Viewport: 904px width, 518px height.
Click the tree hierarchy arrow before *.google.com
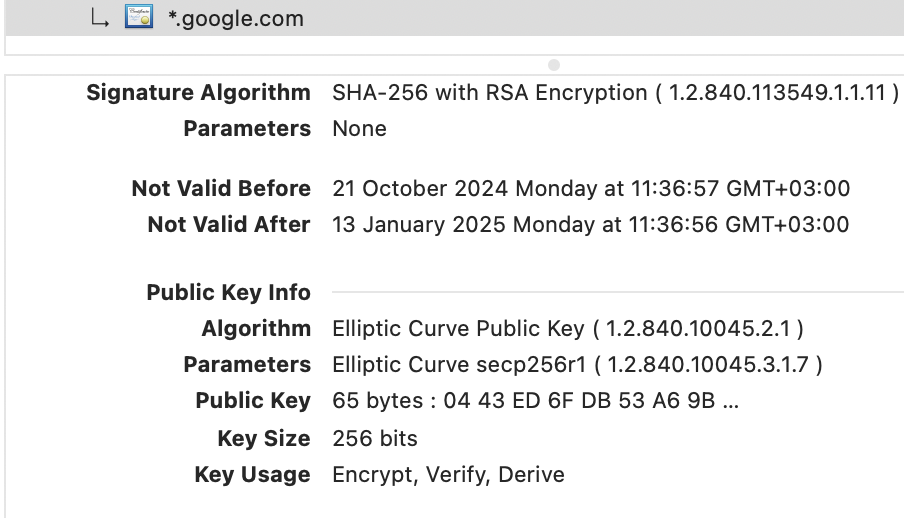[x=100, y=18]
